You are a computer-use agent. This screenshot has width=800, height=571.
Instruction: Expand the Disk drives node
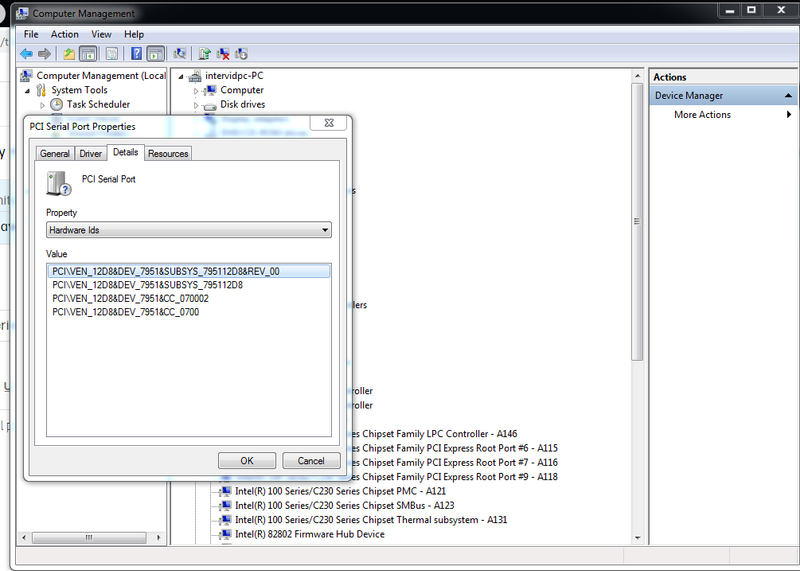[x=197, y=105]
